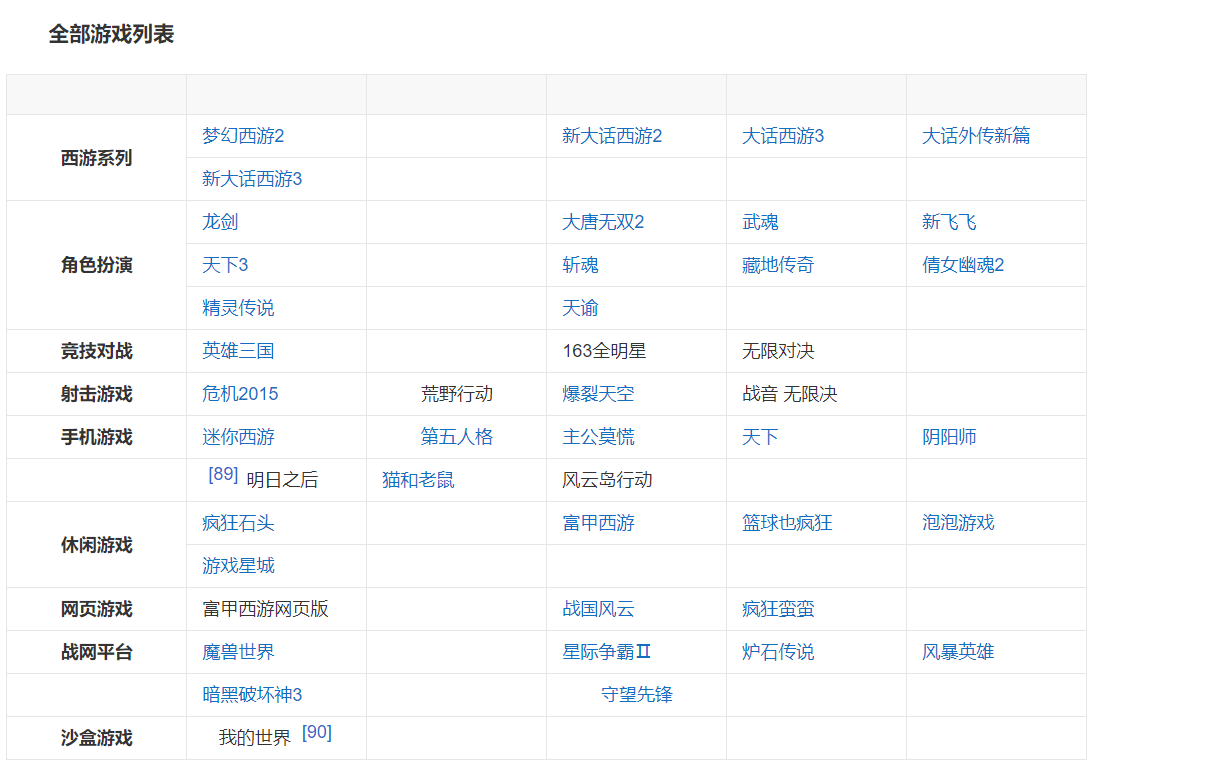Open the 疯狂石头 link

click(238, 523)
